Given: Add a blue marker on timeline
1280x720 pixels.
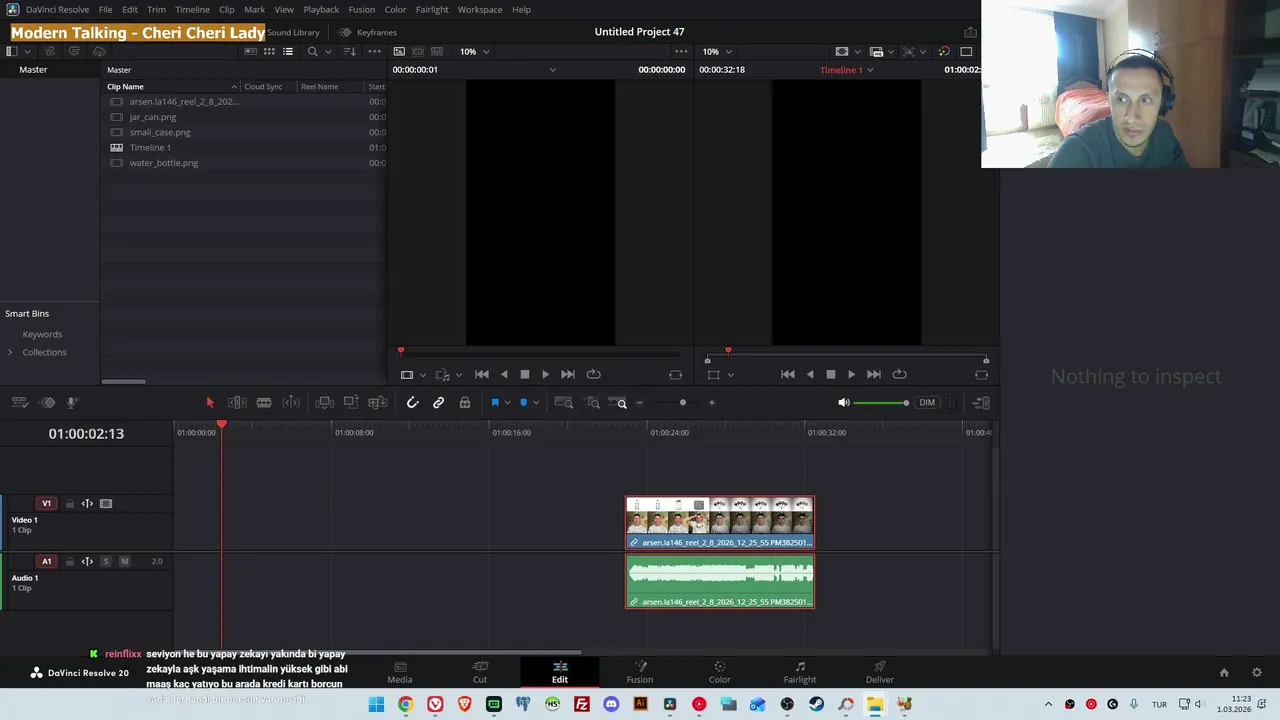Looking at the screenshot, I should [523, 403].
